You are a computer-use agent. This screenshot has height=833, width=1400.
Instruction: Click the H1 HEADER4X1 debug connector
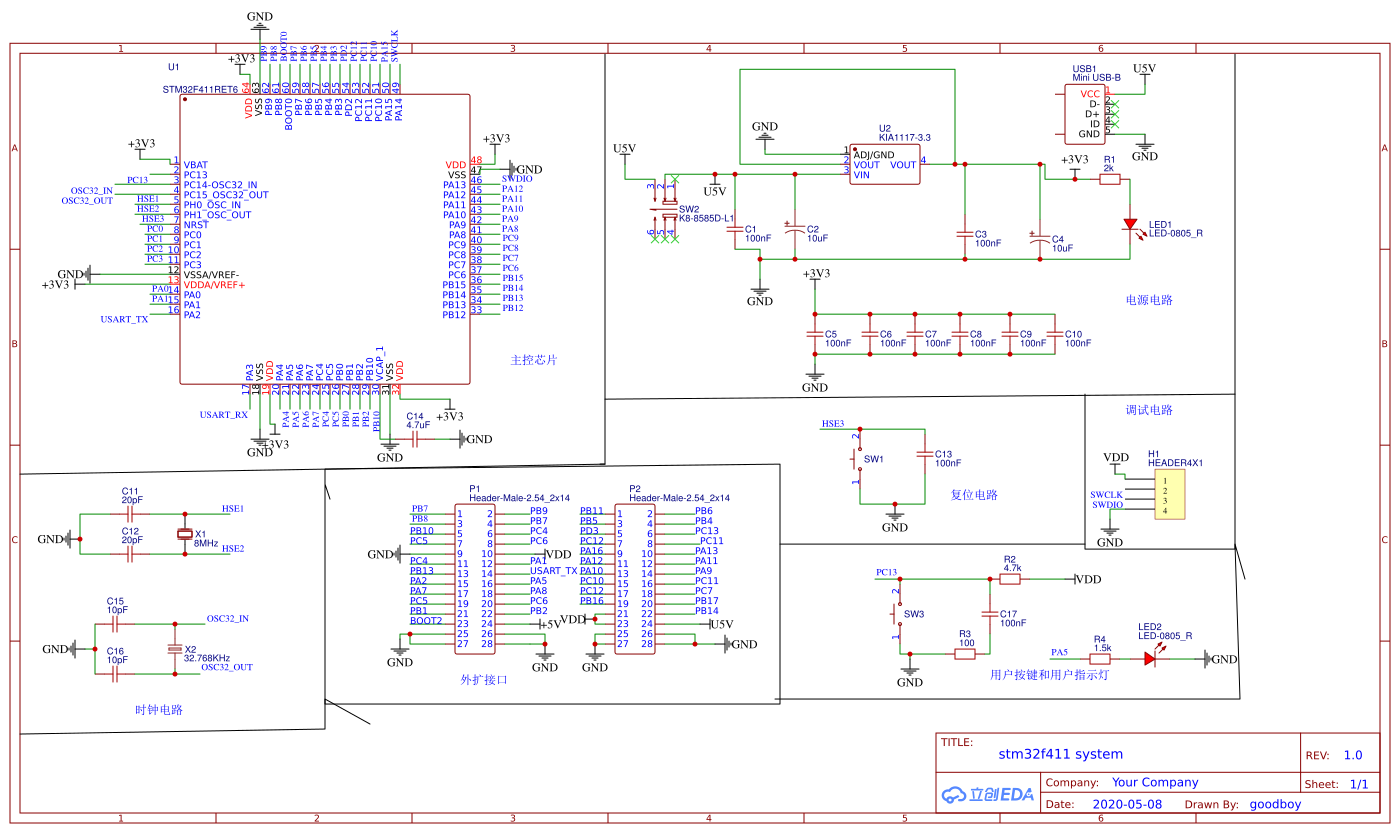(1170, 495)
